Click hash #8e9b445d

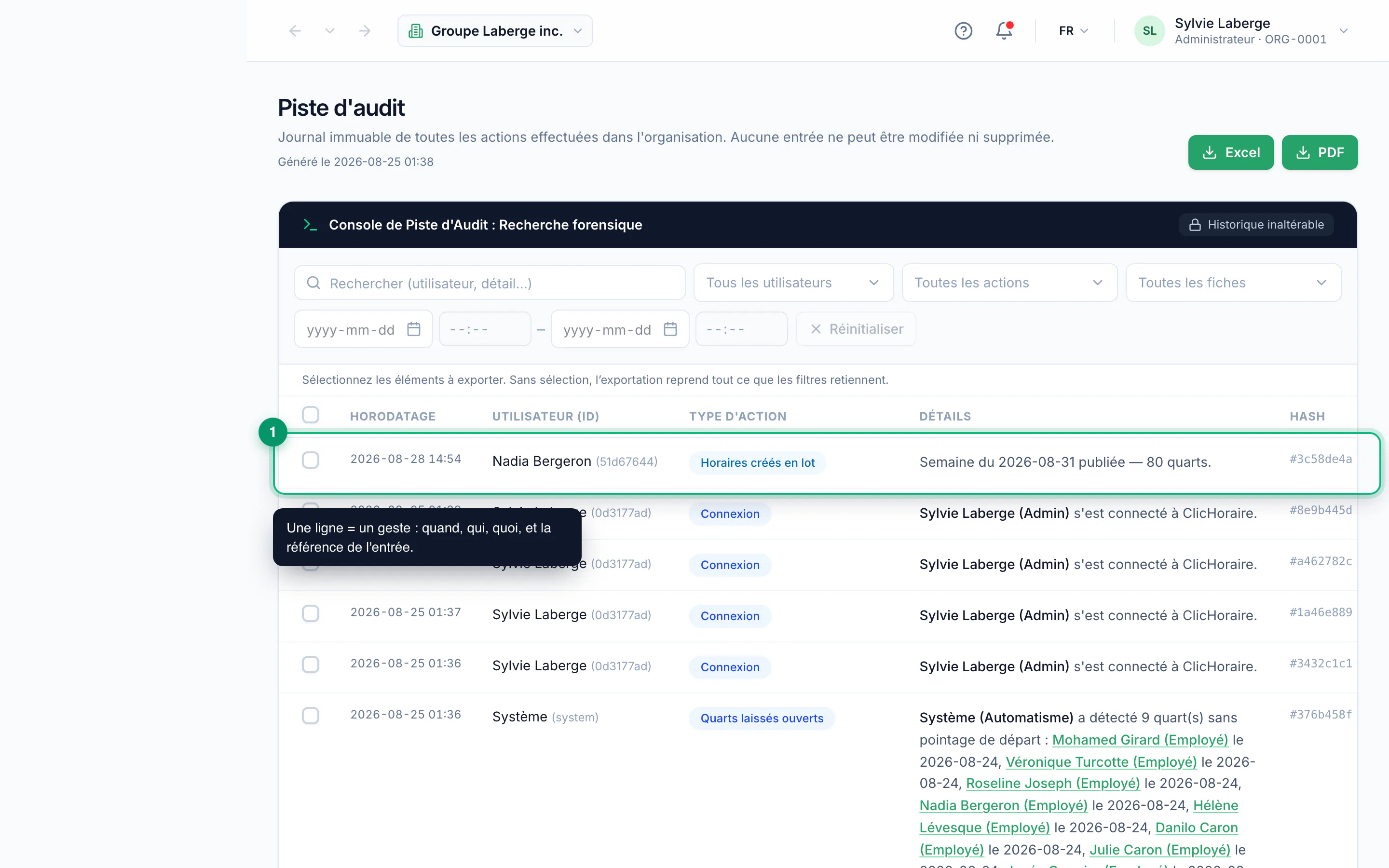tap(1321, 510)
